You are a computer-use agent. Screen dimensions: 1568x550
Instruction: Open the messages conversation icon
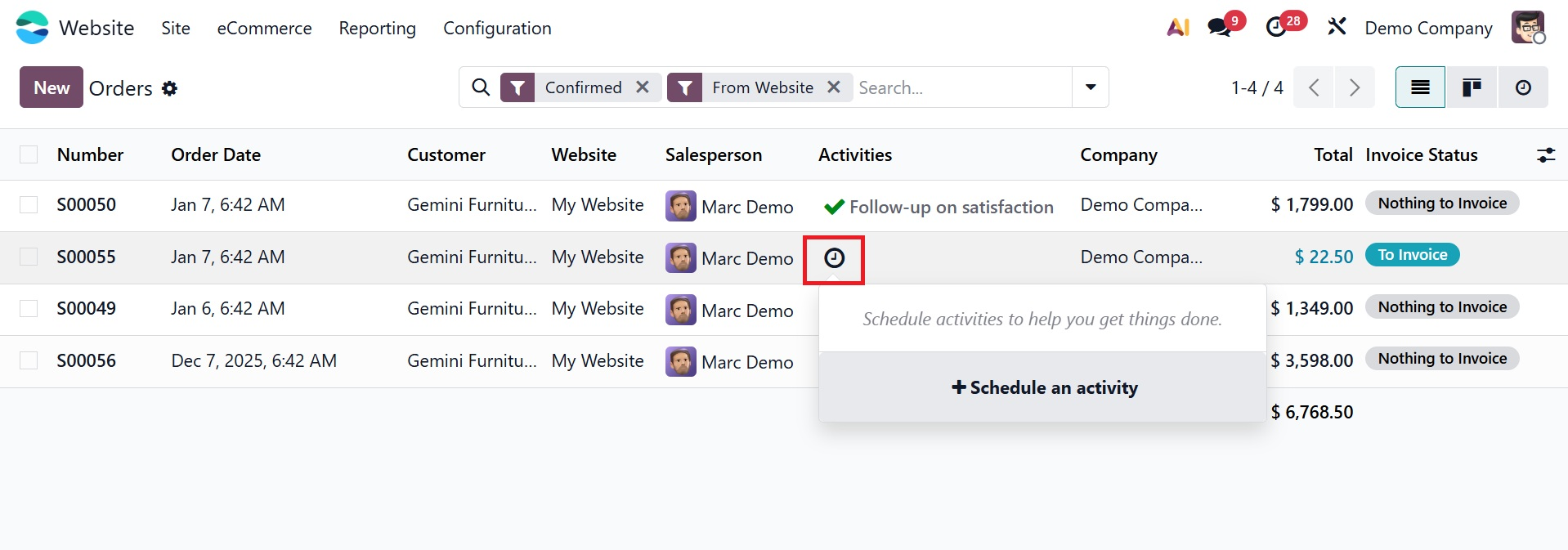(x=1220, y=28)
